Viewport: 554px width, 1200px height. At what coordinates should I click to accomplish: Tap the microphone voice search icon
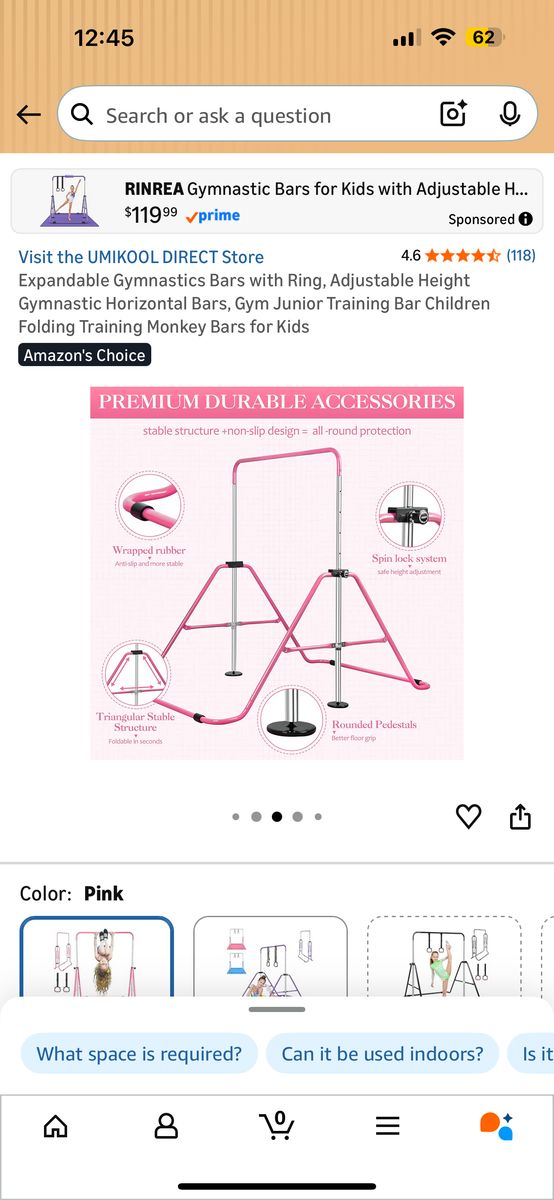pyautogui.click(x=510, y=115)
